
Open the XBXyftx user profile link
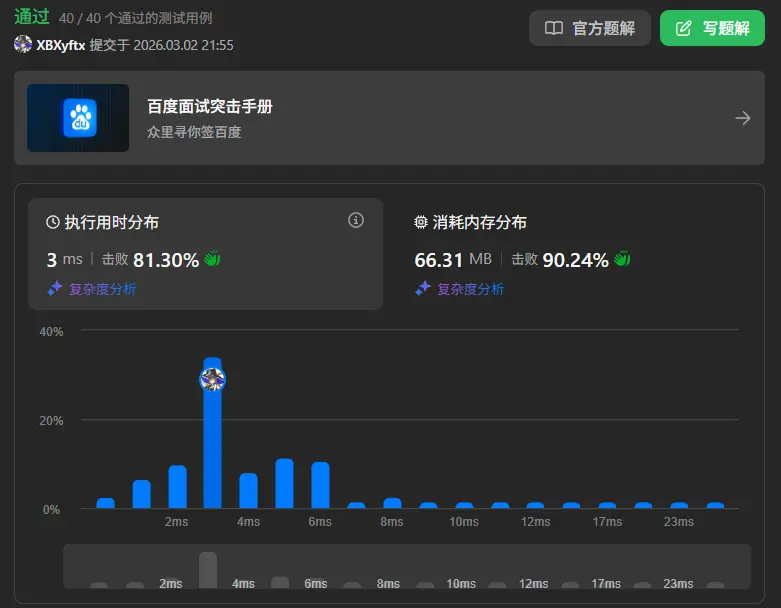[60, 45]
